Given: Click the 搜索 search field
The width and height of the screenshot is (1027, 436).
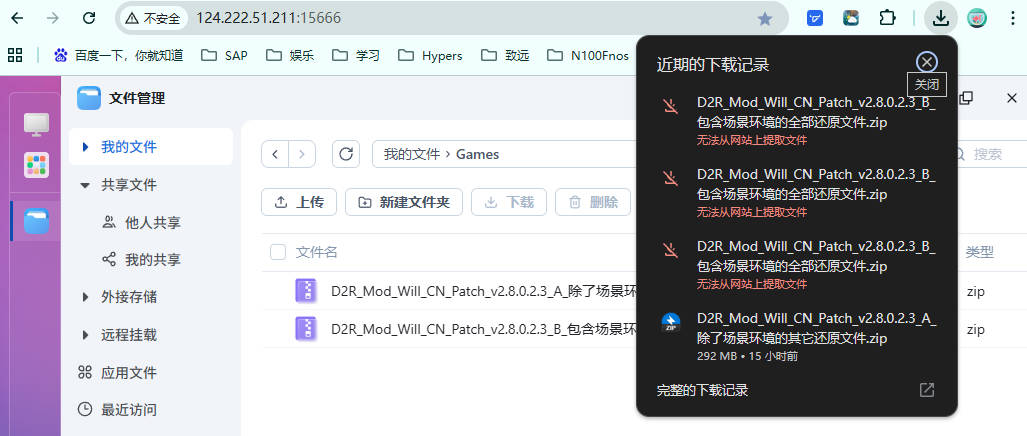Looking at the screenshot, I should point(988,154).
